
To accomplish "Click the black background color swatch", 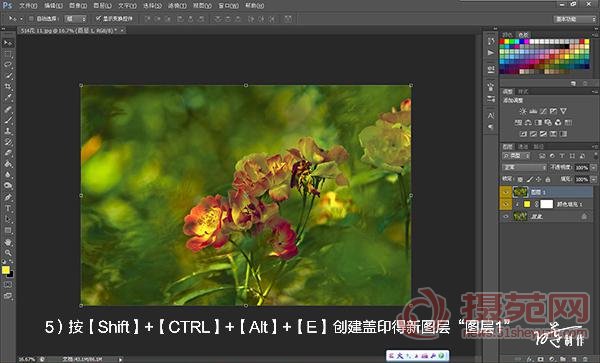I will [x=11, y=274].
